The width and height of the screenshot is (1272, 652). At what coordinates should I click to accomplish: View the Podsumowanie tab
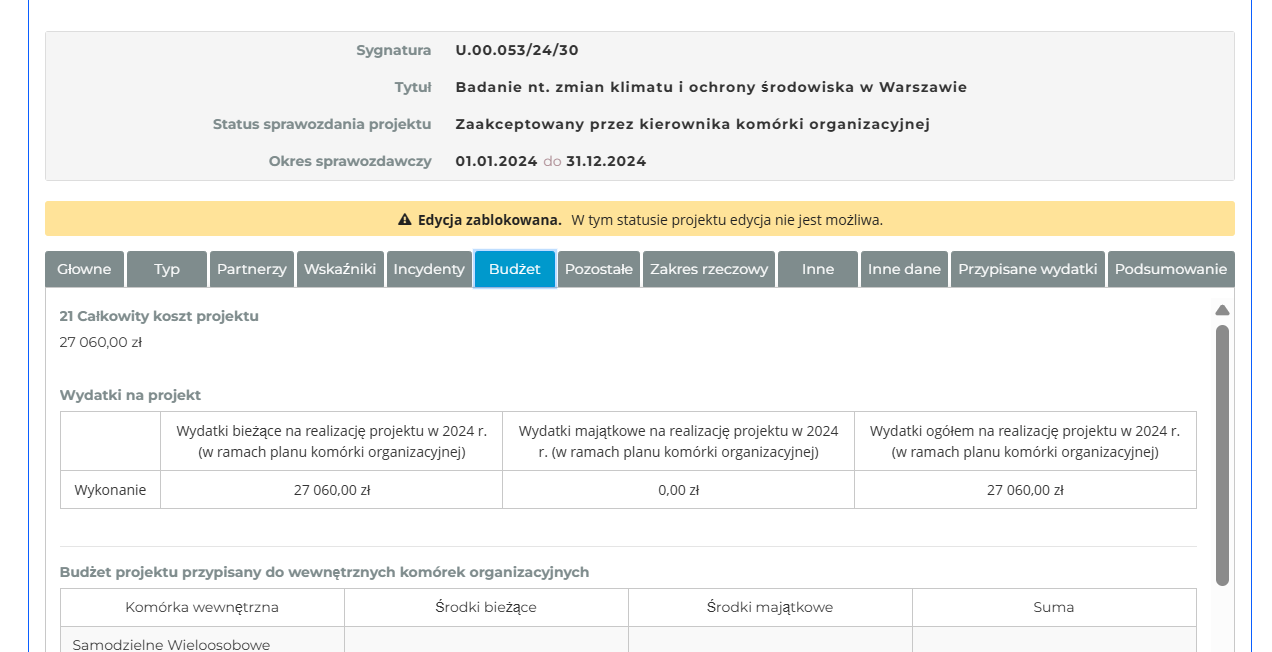pyautogui.click(x=1170, y=269)
